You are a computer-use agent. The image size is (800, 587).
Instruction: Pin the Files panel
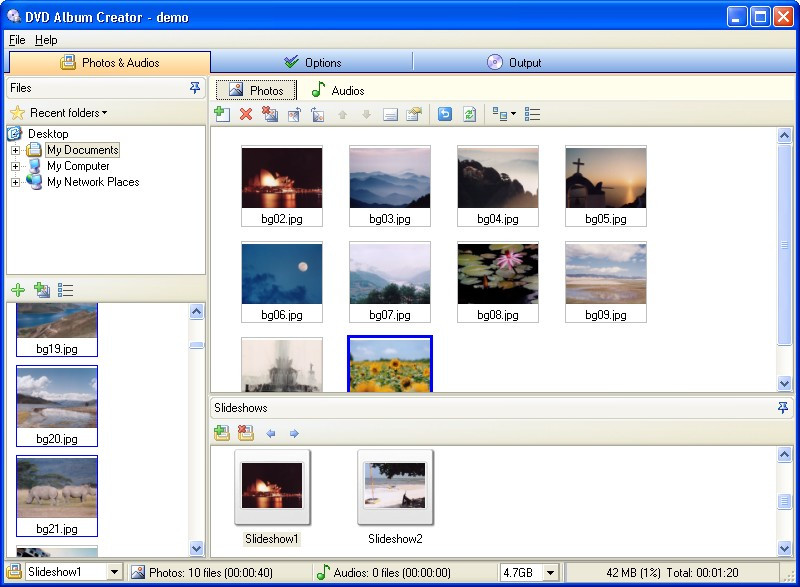click(x=195, y=88)
